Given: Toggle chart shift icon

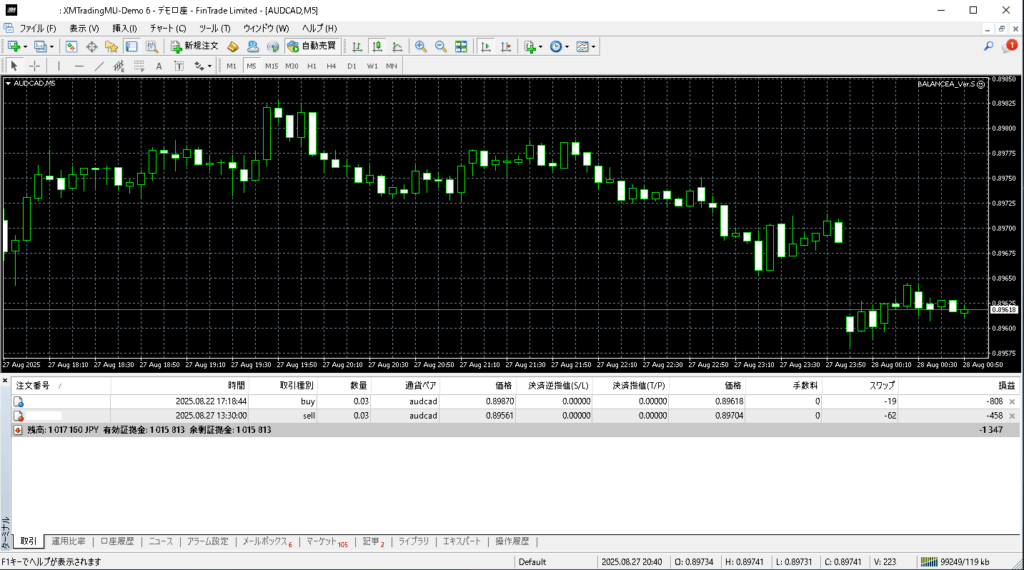Looking at the screenshot, I should (x=505, y=46).
